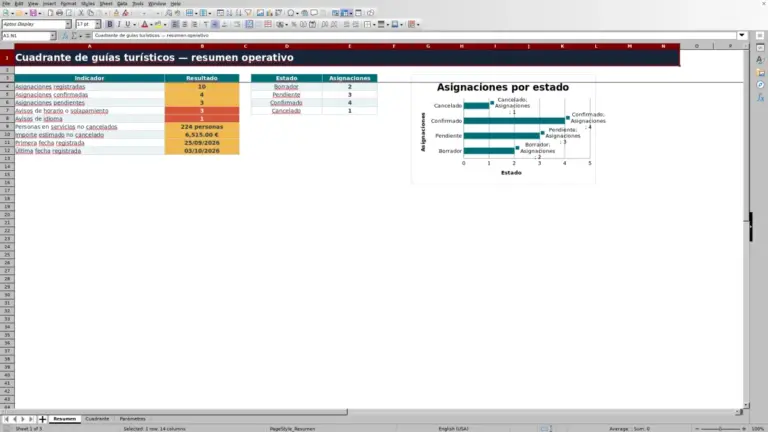Click the '6,515.00 €' result cell
Screen dimensions: 768x432
pyautogui.click(x=202, y=135)
